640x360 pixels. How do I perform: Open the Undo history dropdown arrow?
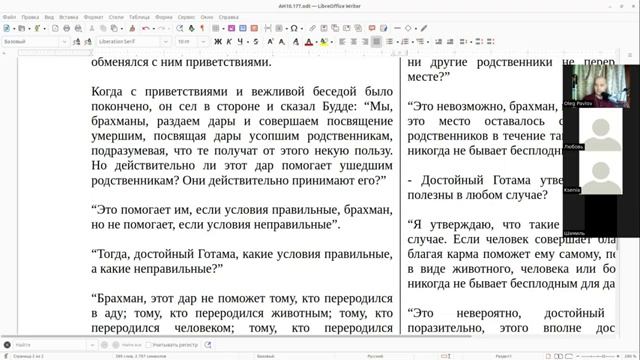coord(153,29)
